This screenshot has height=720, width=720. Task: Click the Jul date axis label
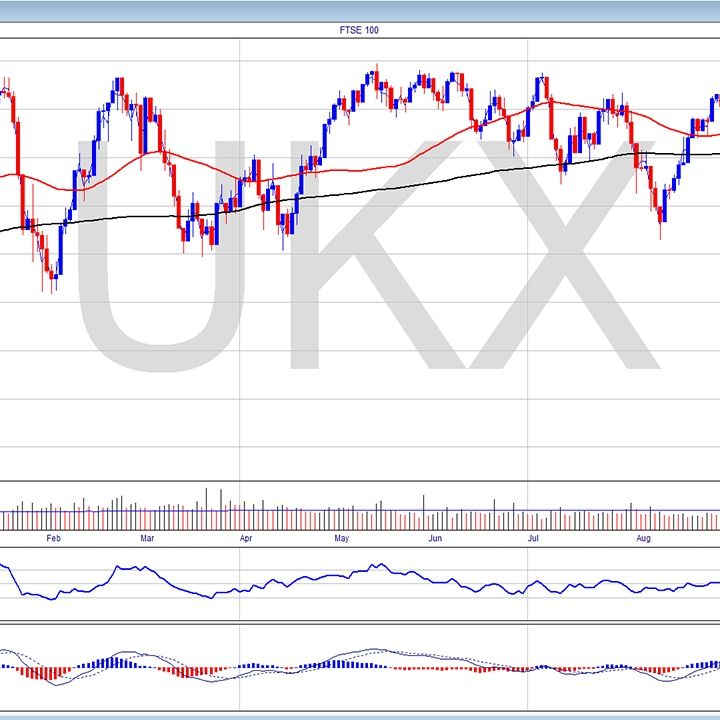pos(533,539)
